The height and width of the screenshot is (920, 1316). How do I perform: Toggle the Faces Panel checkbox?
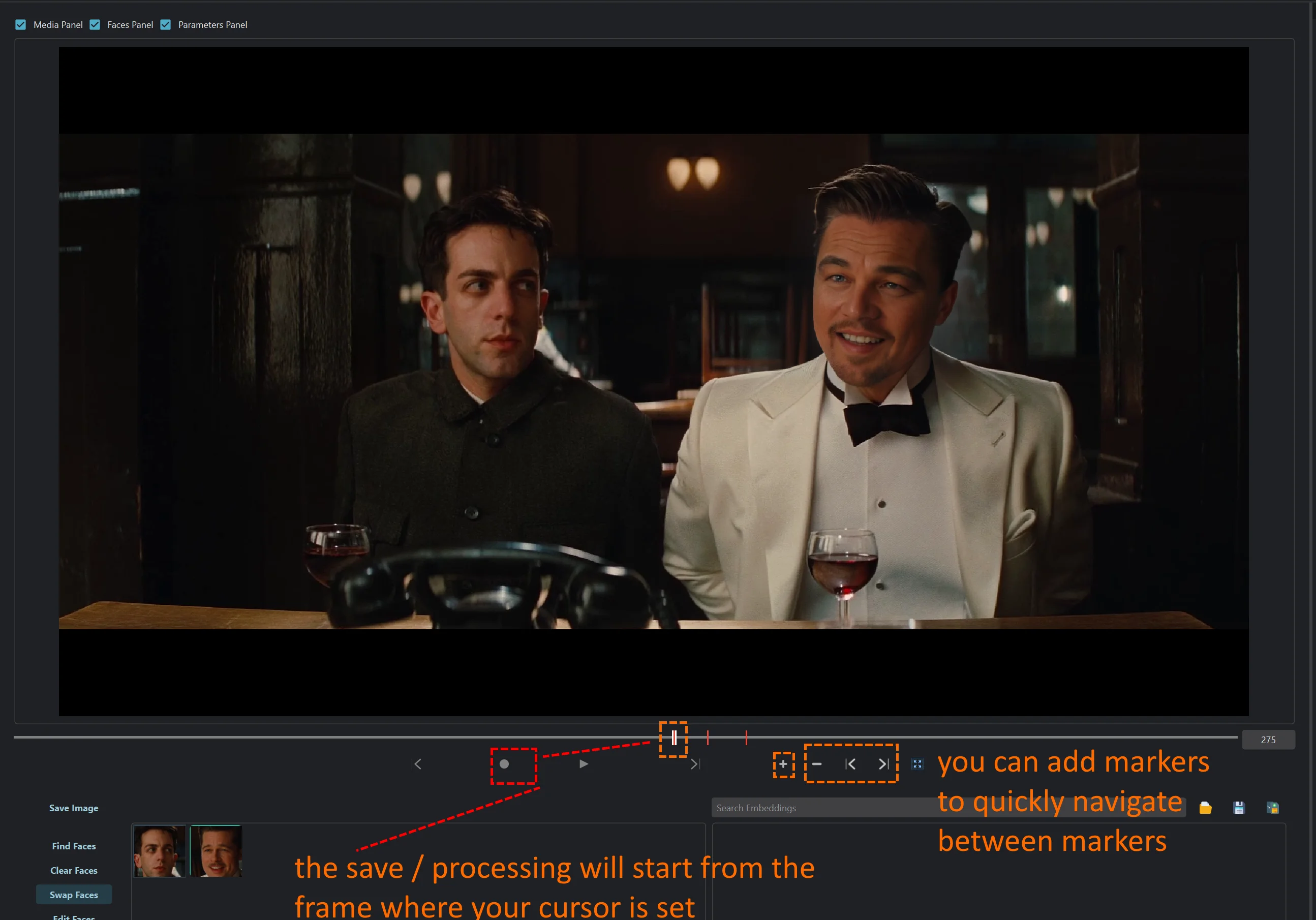(x=95, y=24)
